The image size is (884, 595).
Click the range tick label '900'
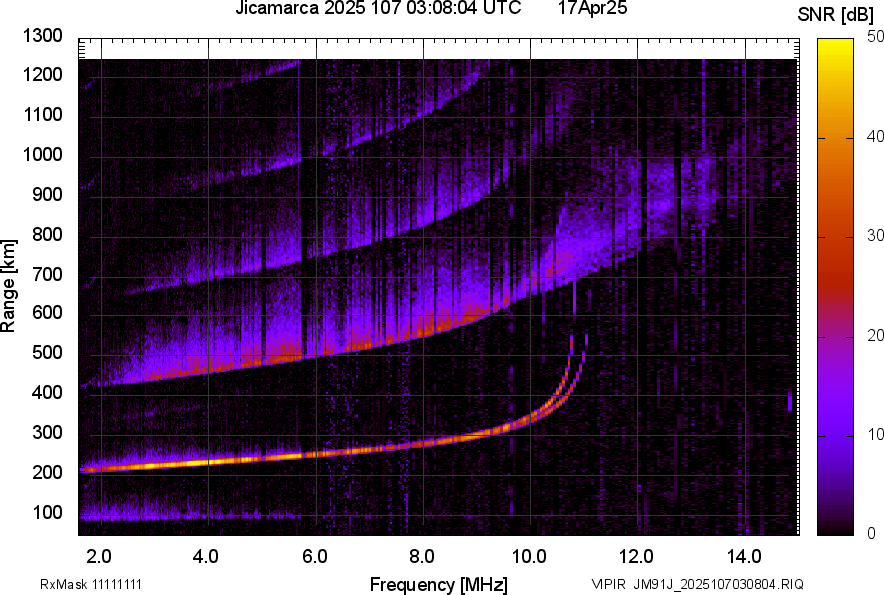[47, 194]
